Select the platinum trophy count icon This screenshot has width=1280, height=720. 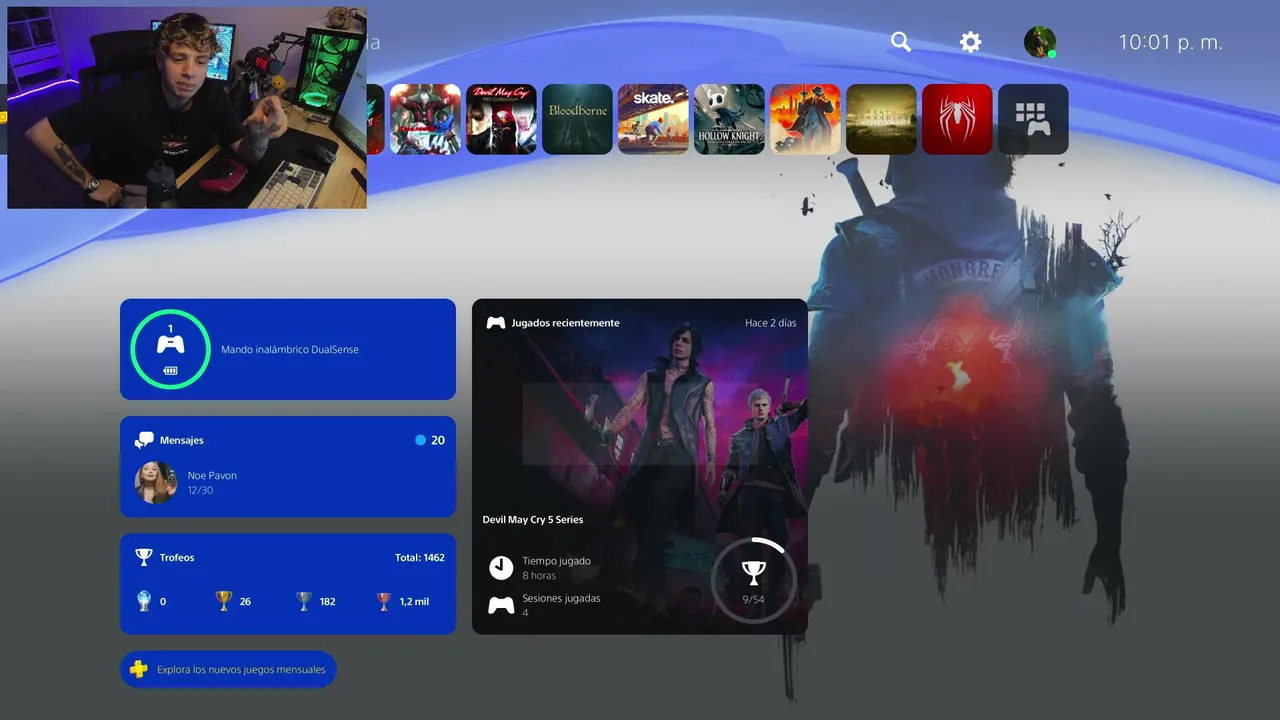click(x=144, y=601)
